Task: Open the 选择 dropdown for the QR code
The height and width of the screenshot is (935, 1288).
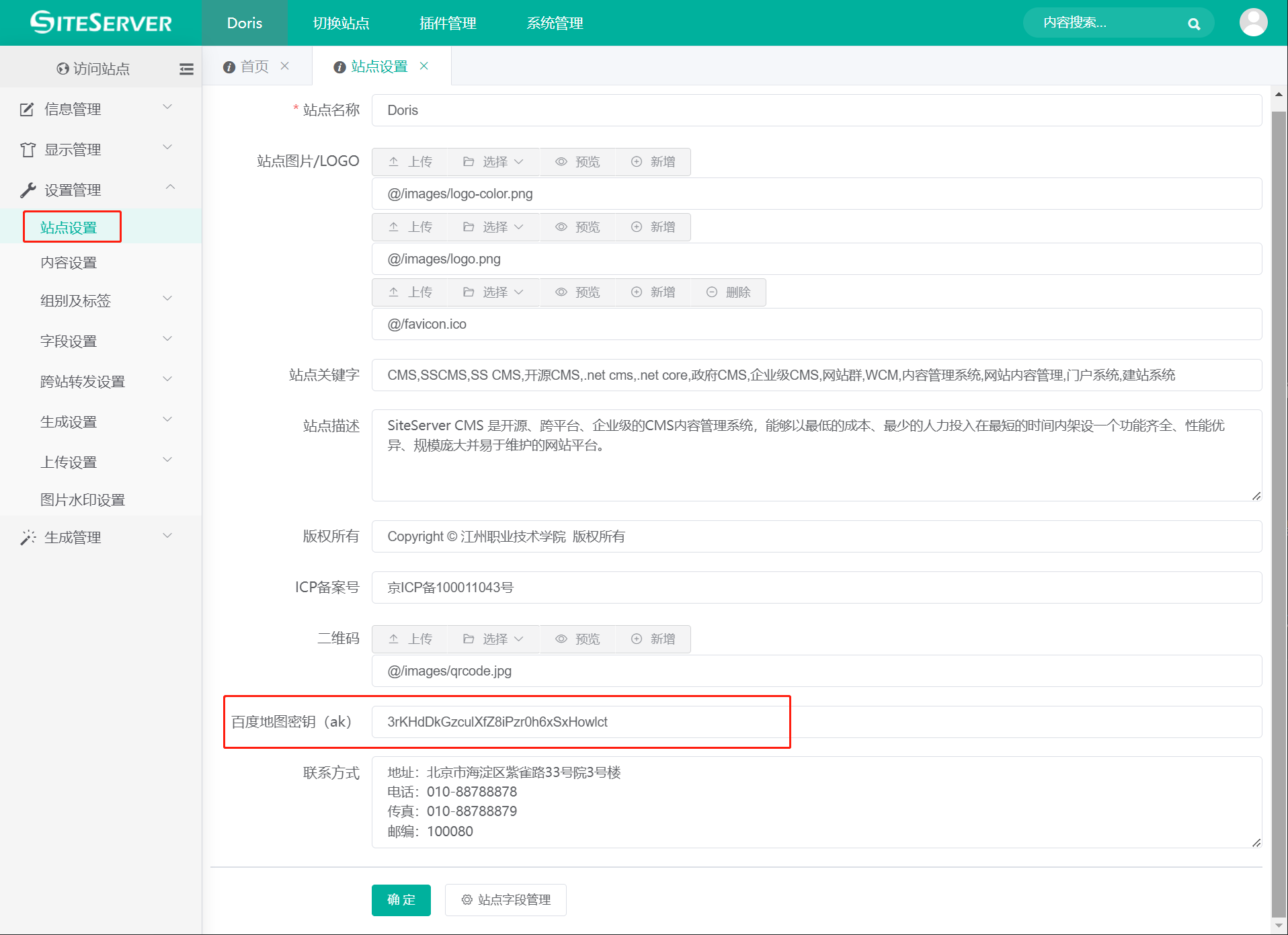Action: click(x=493, y=639)
